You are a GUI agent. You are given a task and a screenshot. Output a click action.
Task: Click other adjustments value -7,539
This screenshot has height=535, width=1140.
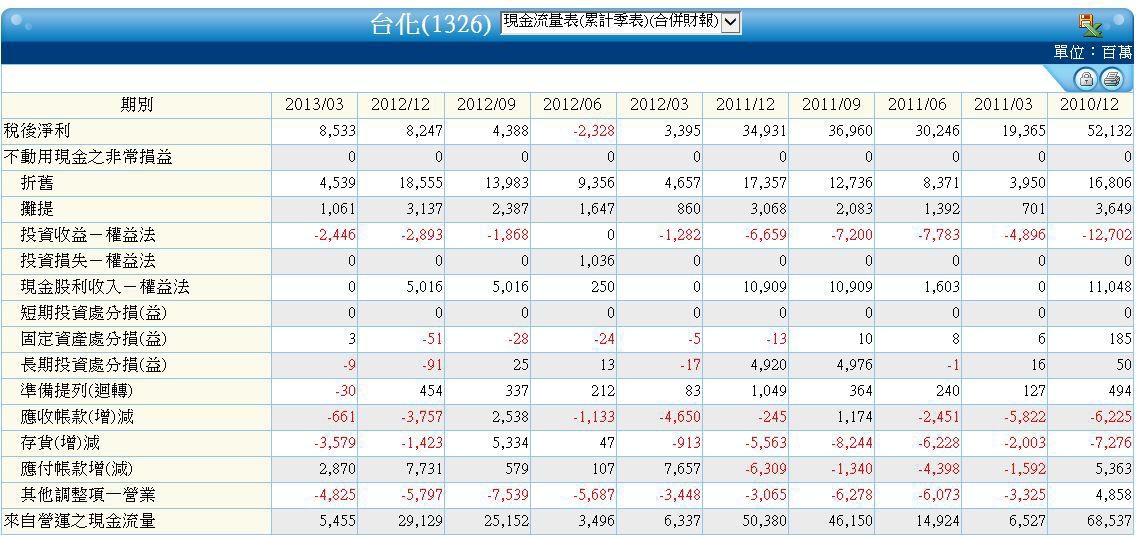(507, 495)
